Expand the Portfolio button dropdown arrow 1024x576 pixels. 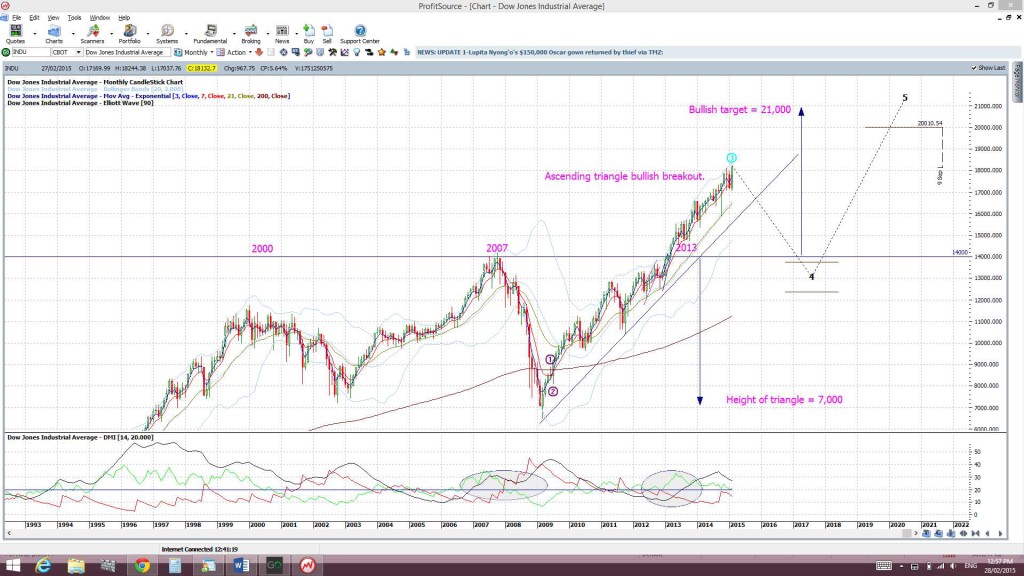148,33
